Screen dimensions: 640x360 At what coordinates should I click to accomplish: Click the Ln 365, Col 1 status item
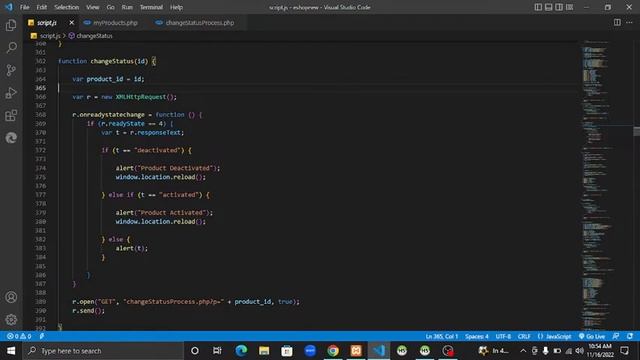[442, 336]
